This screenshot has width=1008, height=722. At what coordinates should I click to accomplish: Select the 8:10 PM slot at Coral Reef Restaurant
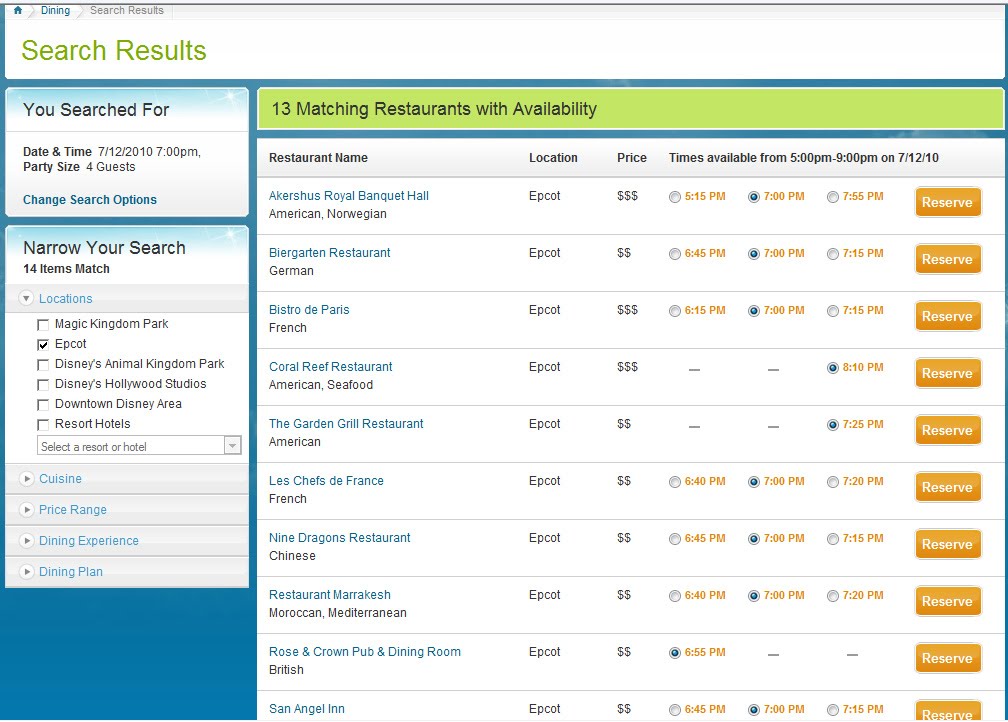coord(831,367)
